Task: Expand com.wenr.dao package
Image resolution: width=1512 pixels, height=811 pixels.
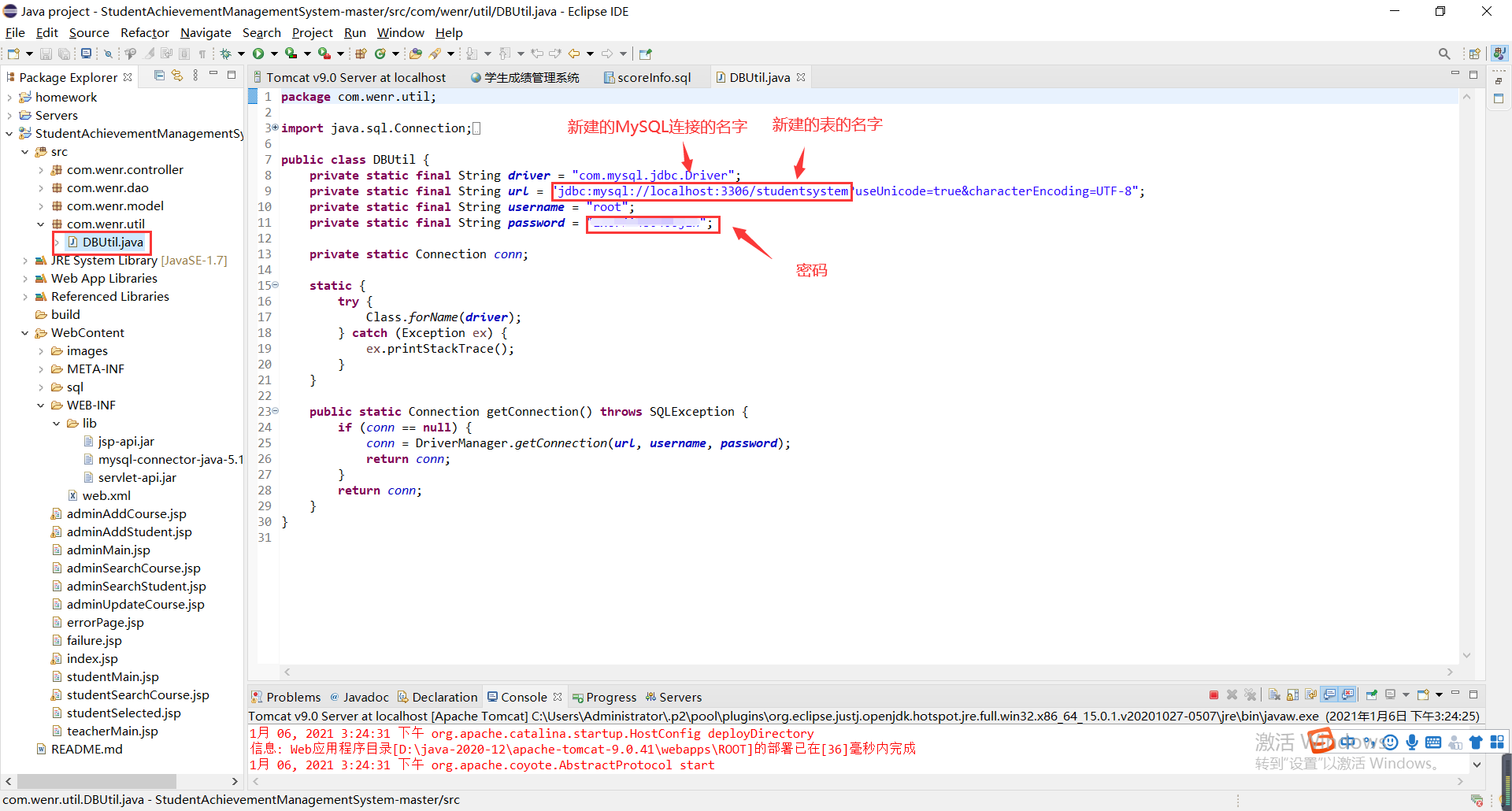Action: click(x=40, y=188)
